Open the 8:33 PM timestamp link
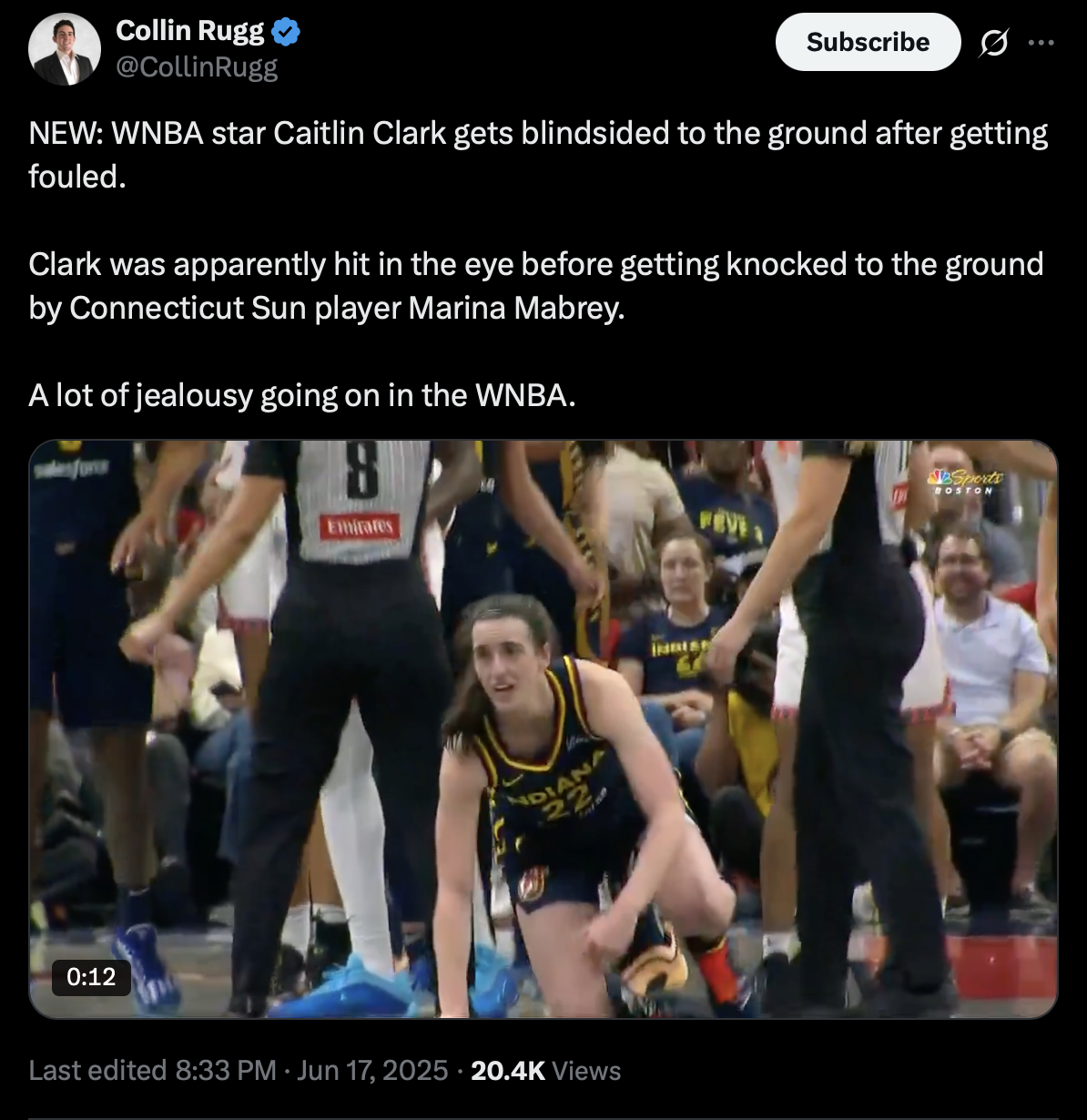The width and height of the screenshot is (1087, 1120). (x=225, y=1070)
